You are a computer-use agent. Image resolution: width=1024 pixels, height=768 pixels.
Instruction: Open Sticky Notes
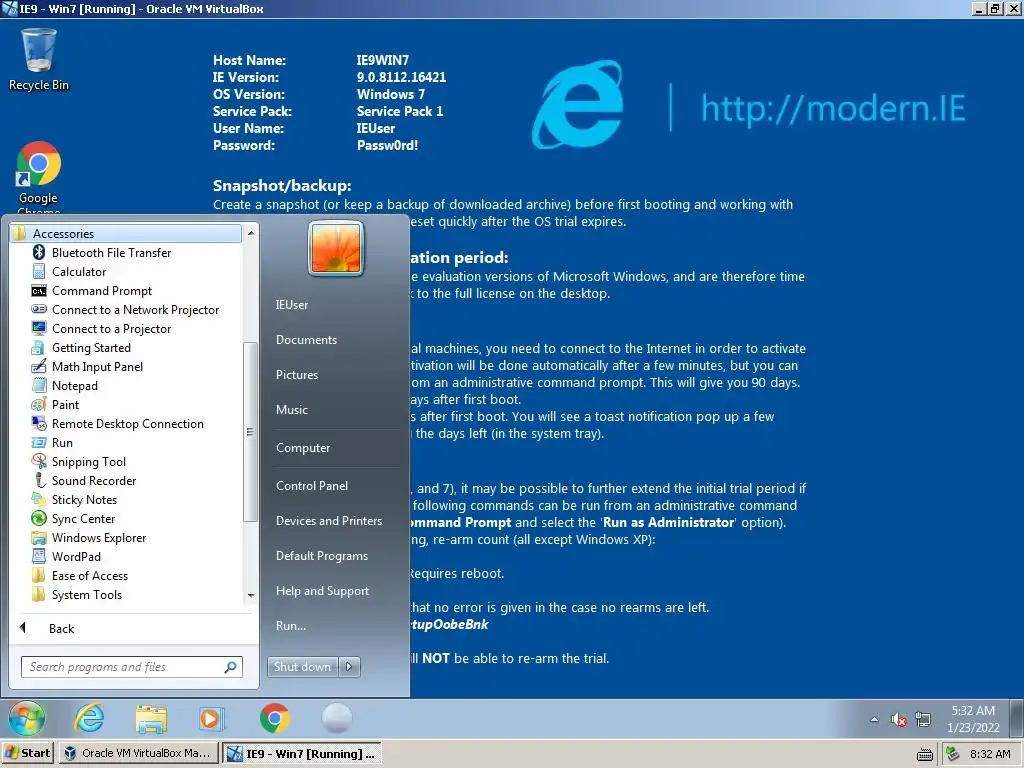[x=84, y=499]
